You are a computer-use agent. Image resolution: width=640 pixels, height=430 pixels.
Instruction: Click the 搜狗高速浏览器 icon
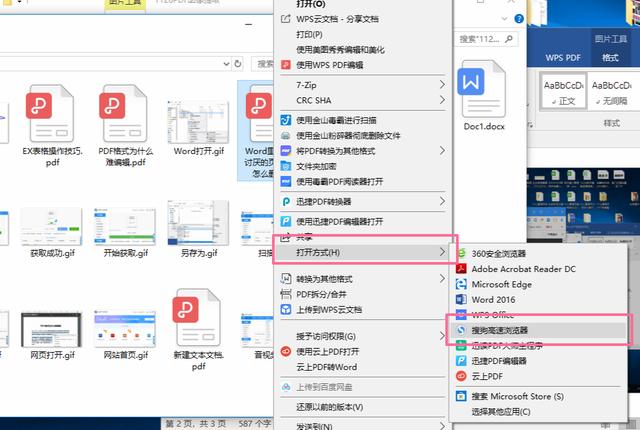(x=461, y=330)
